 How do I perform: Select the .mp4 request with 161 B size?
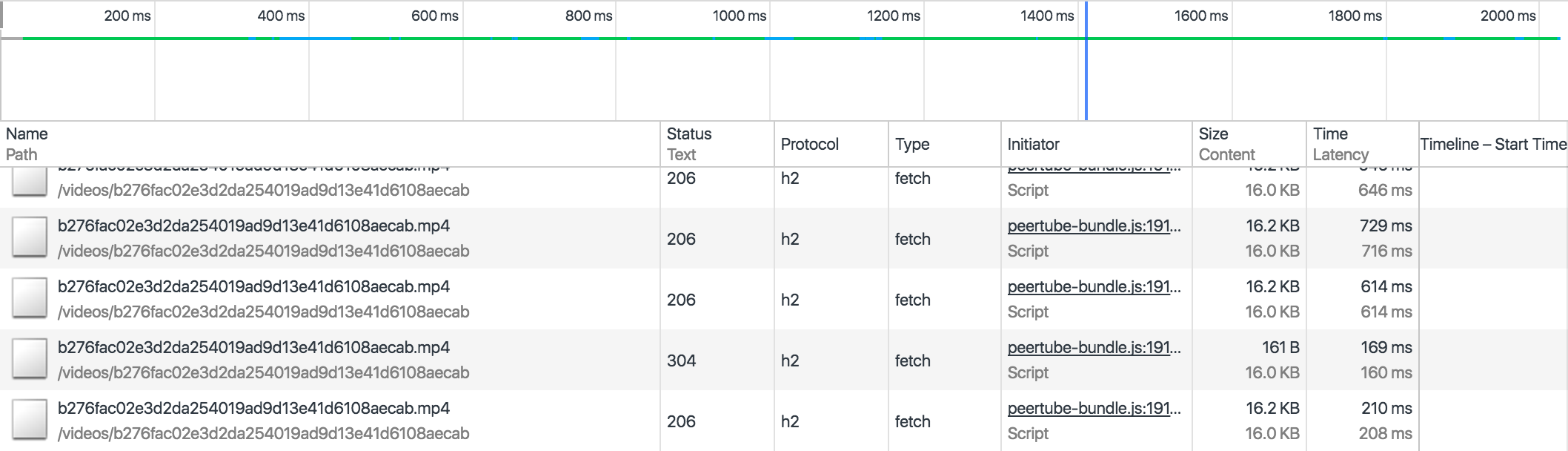253,348
